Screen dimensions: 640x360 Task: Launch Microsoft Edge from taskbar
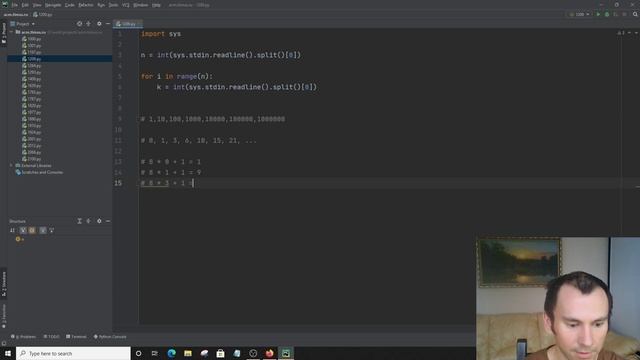click(171, 353)
